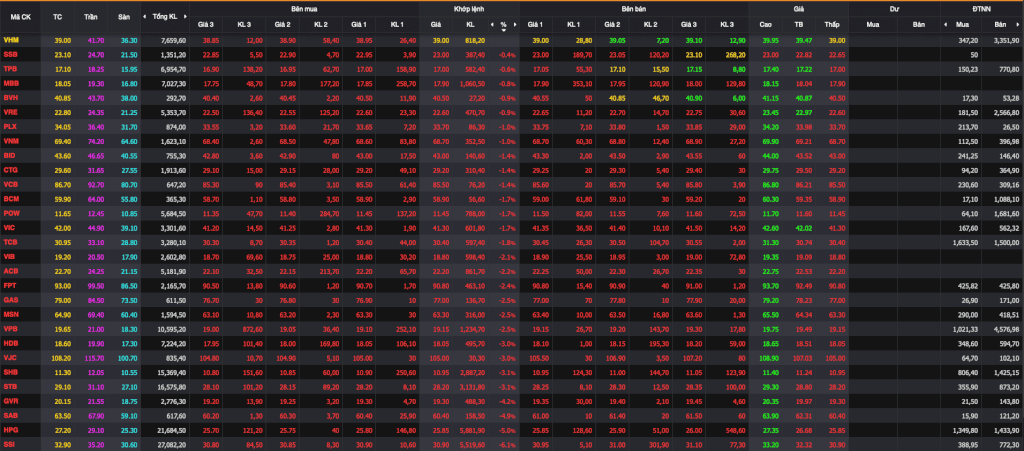Open the VHM ticker symbol
The width and height of the screenshot is (1024, 451).
coord(10,40)
